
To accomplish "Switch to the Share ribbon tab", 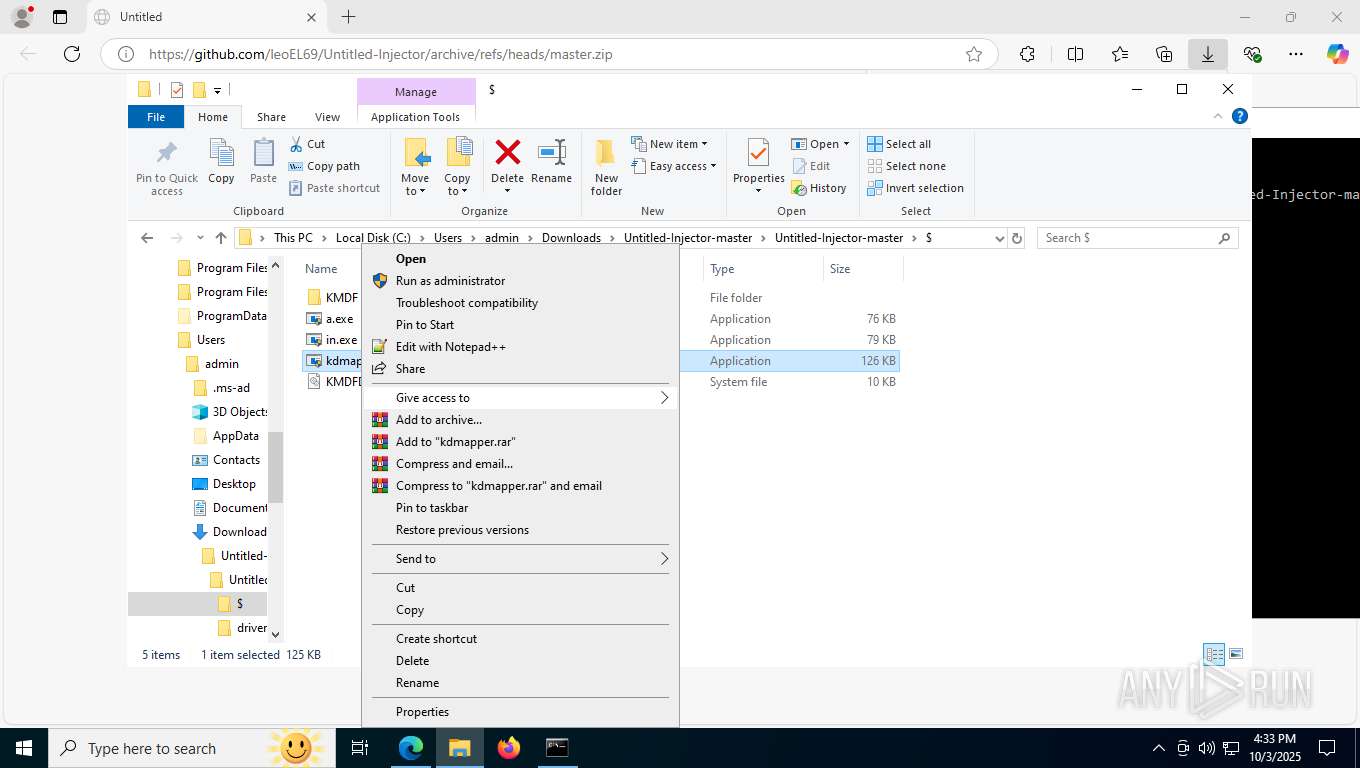I will coord(271,117).
